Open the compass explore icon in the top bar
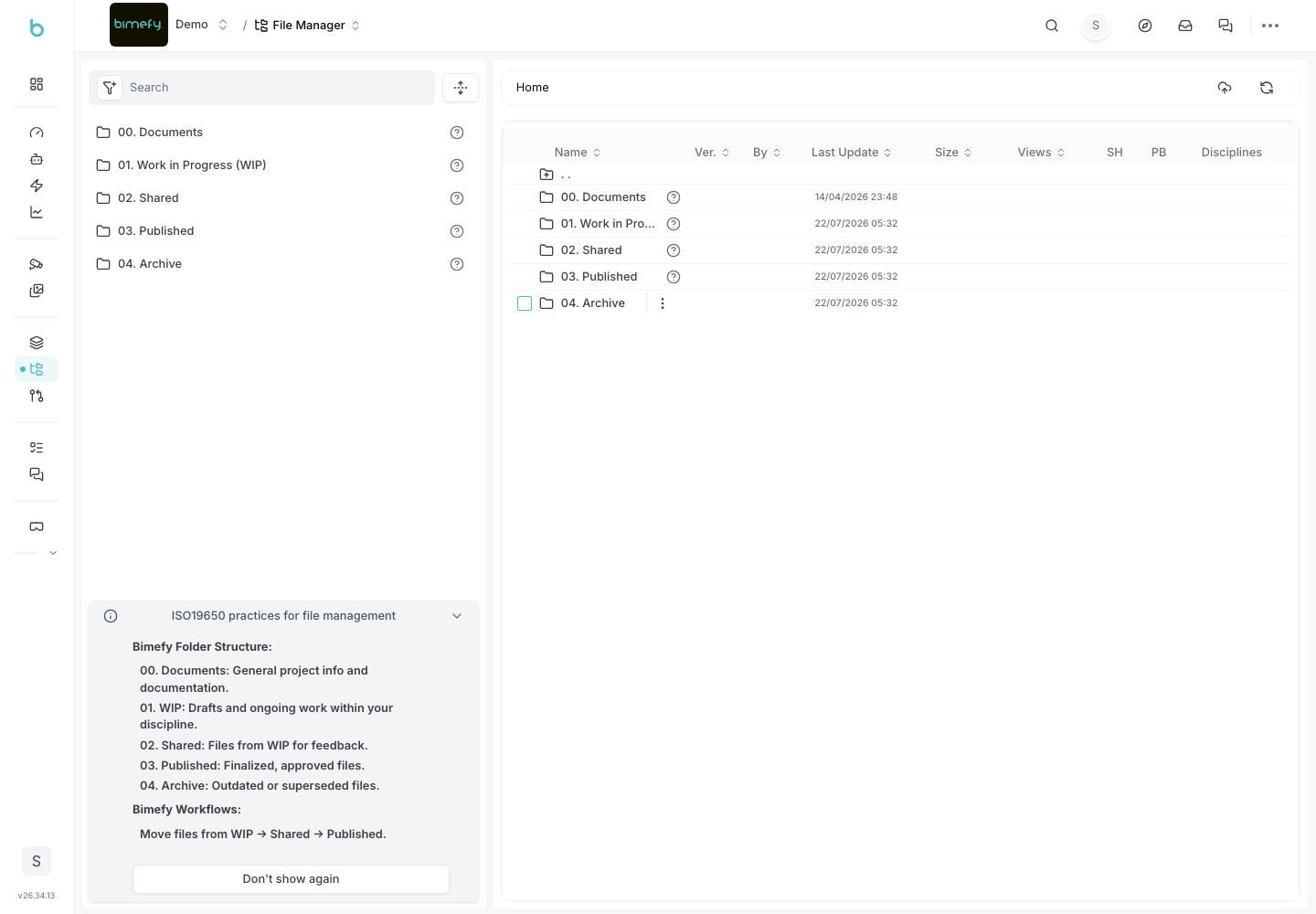The image size is (1316, 914). click(x=1145, y=26)
